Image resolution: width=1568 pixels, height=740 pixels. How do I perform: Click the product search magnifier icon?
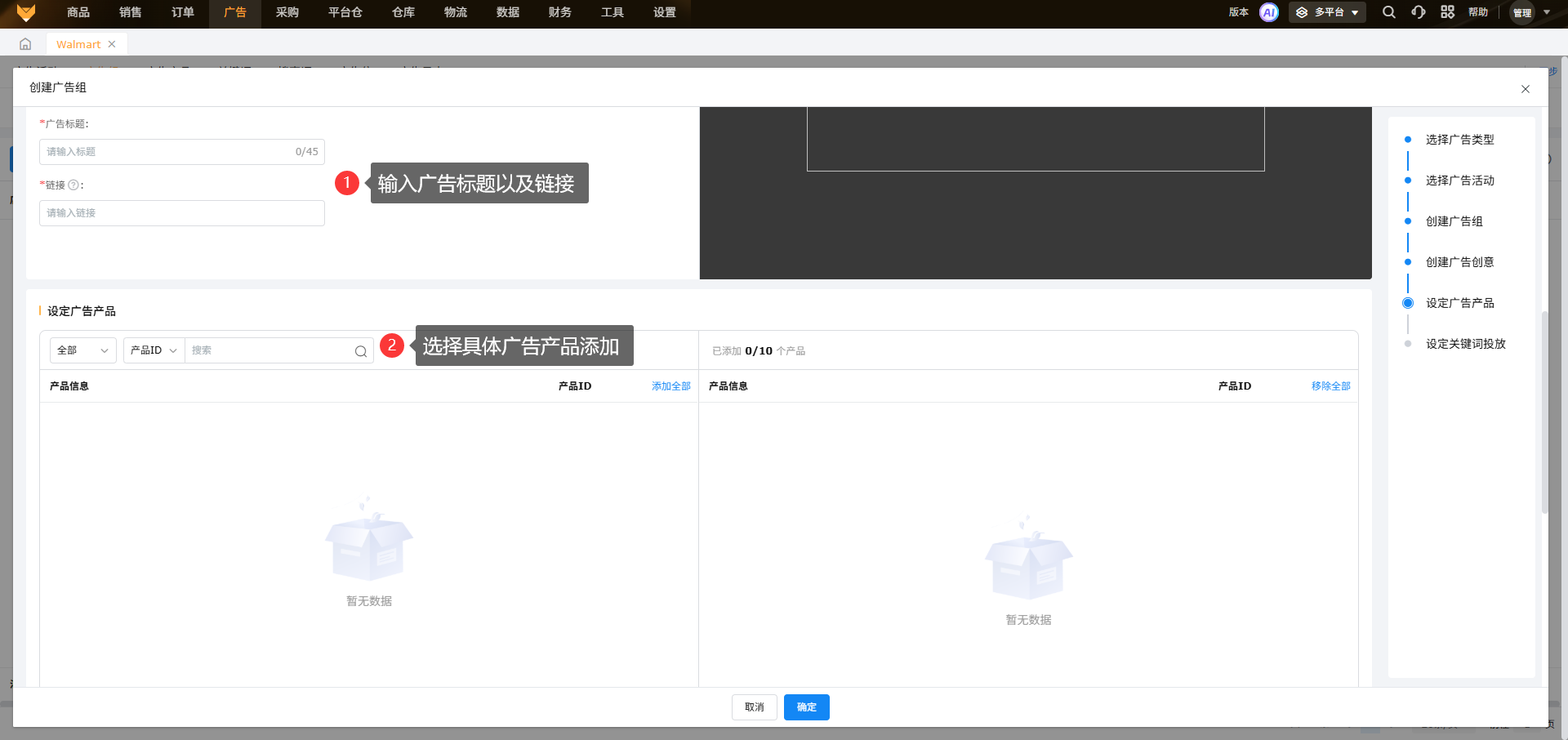[360, 351]
